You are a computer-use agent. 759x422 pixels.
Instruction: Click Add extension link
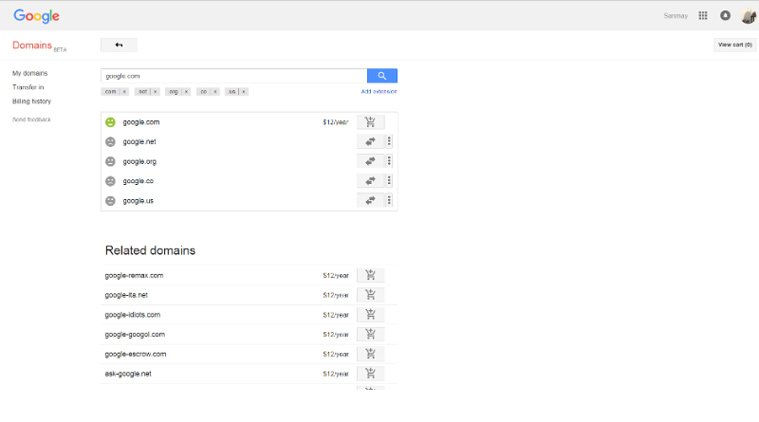click(x=379, y=91)
